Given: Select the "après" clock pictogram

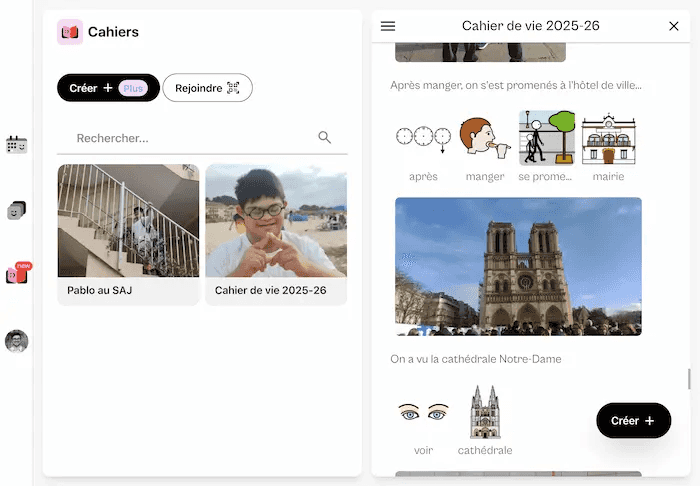Looking at the screenshot, I should (423, 138).
